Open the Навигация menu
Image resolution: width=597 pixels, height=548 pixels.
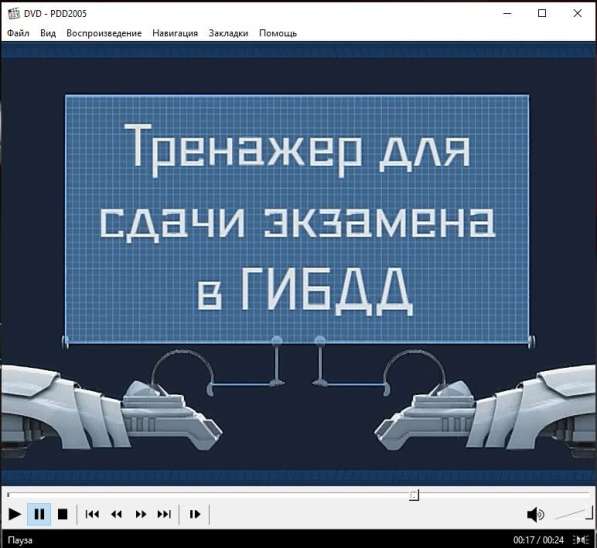(x=175, y=33)
